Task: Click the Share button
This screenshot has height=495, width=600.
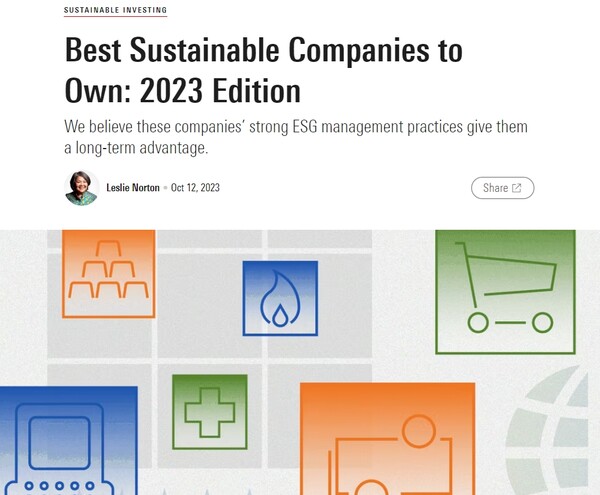Action: [502, 188]
